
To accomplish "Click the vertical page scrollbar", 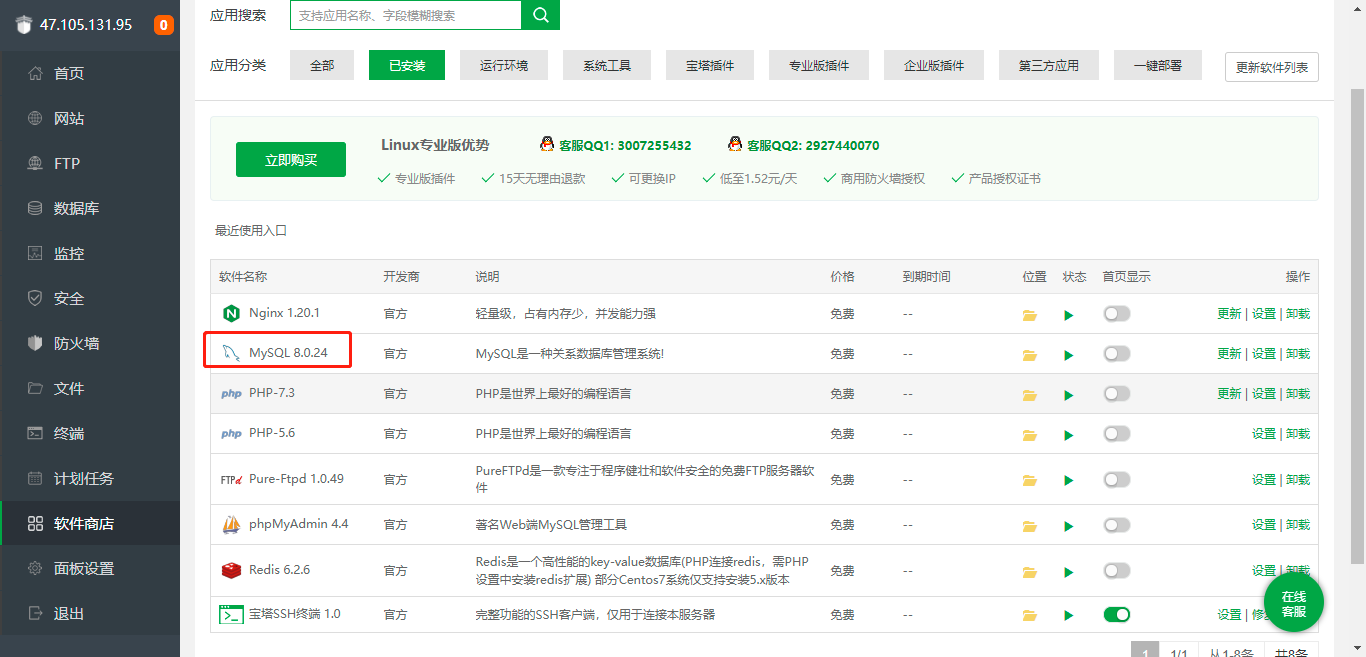I will click(x=1357, y=325).
